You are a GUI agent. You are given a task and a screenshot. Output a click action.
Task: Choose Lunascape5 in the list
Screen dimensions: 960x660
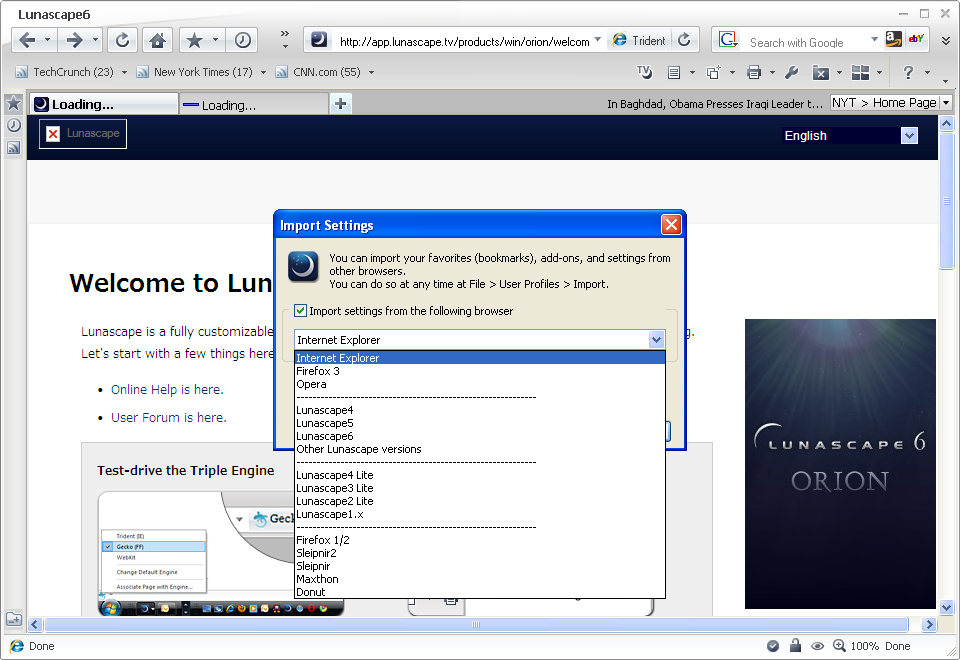[479, 423]
